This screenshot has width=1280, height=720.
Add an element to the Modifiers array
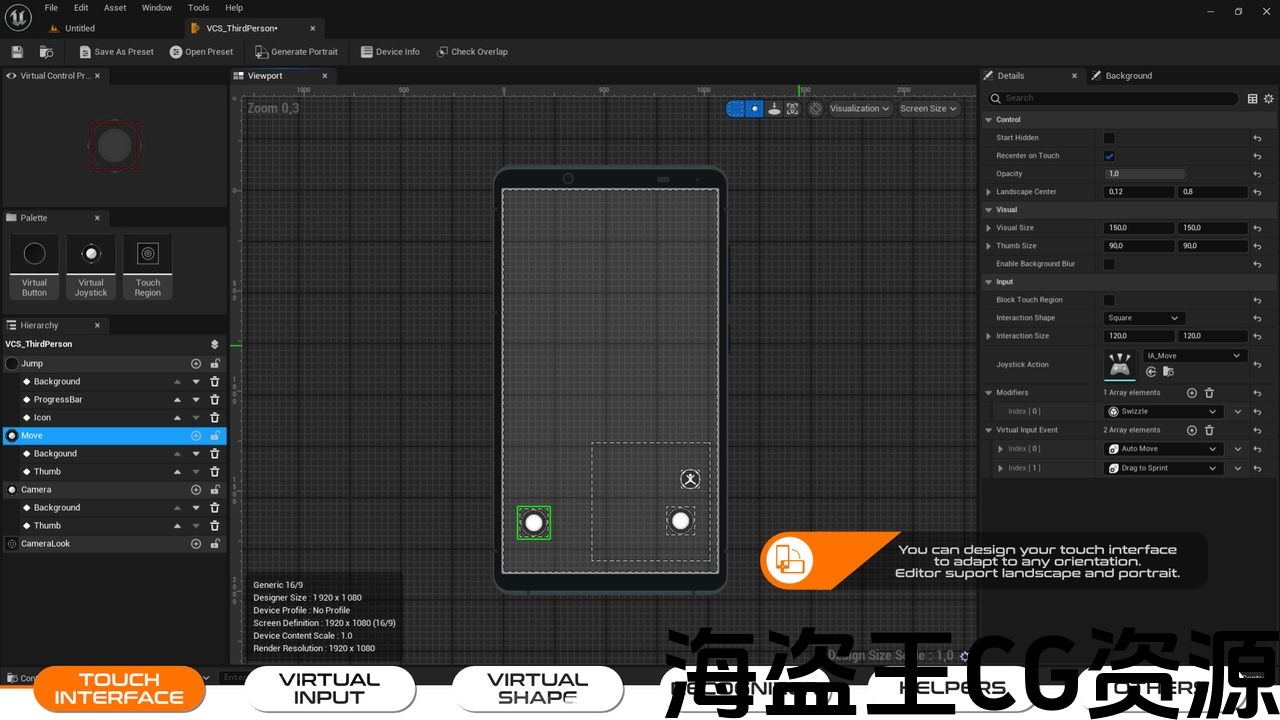coord(1191,393)
